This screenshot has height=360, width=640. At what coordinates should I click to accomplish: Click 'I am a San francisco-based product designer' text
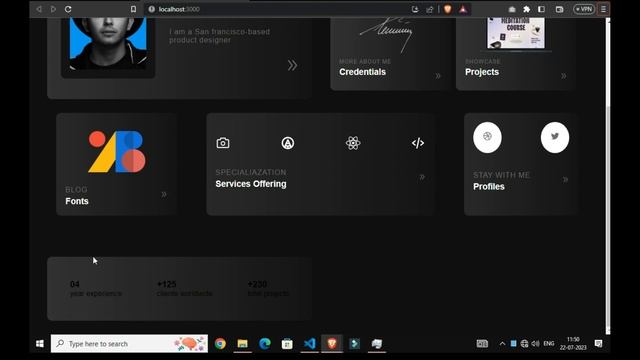tap(219, 36)
